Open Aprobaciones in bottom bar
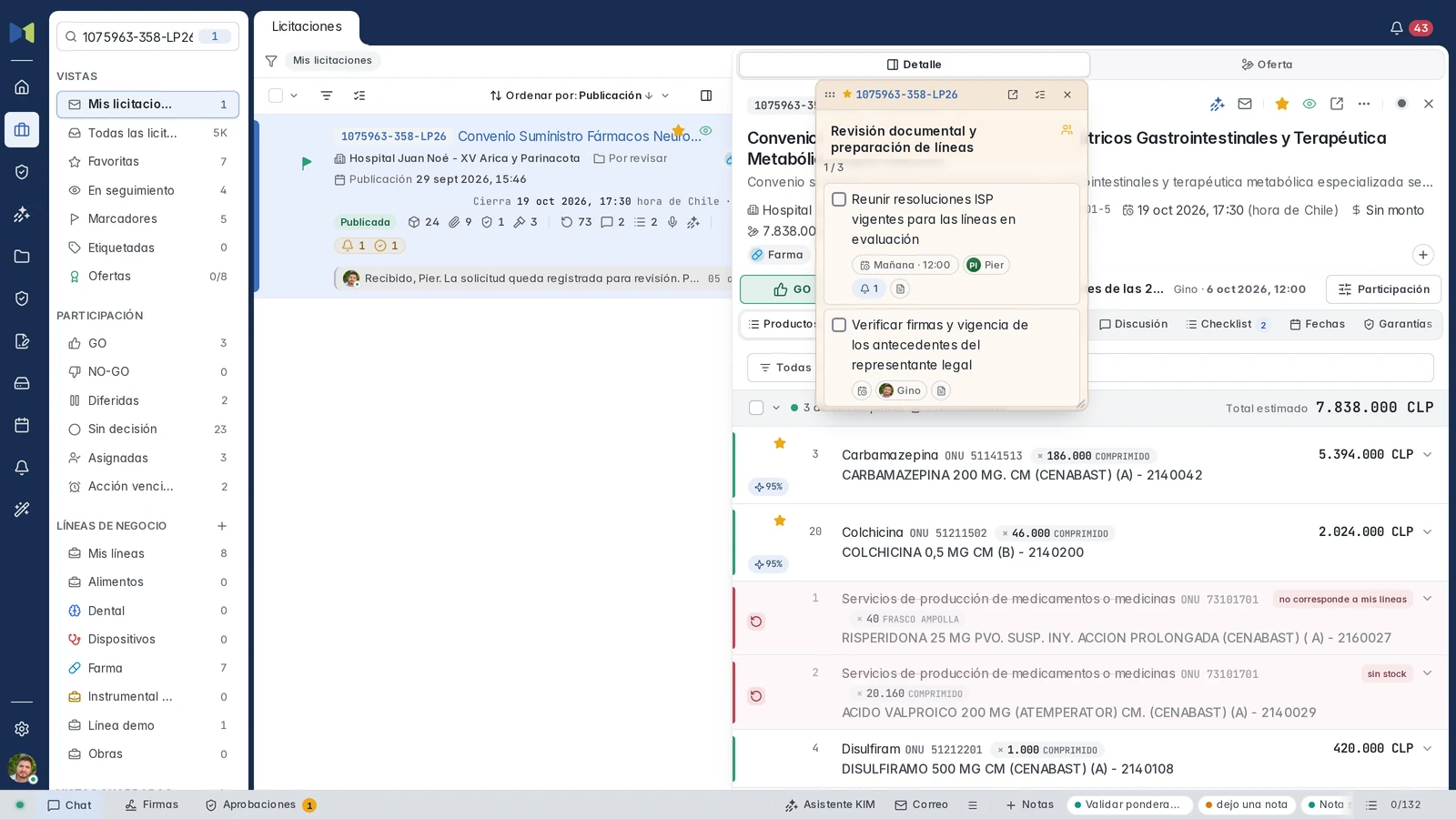 [260, 805]
